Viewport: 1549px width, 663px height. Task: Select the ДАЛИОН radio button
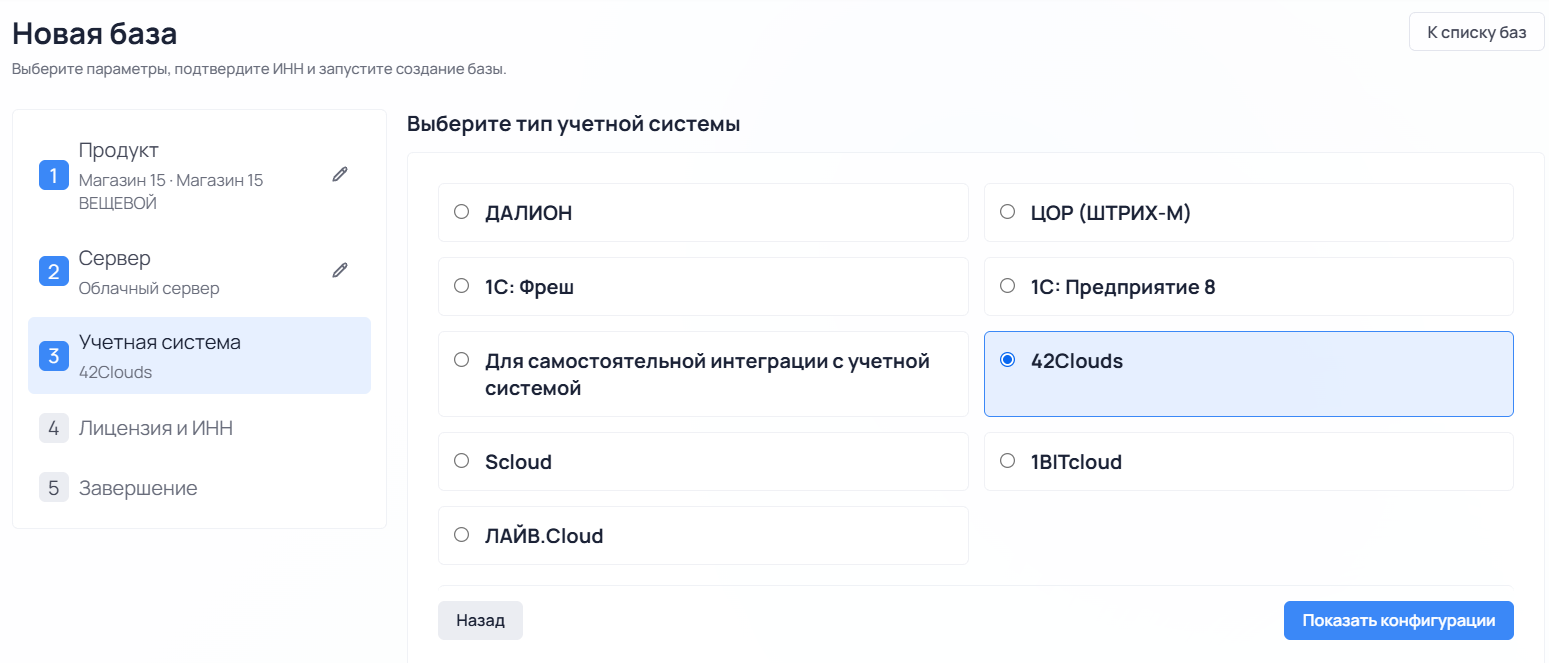[x=461, y=212]
